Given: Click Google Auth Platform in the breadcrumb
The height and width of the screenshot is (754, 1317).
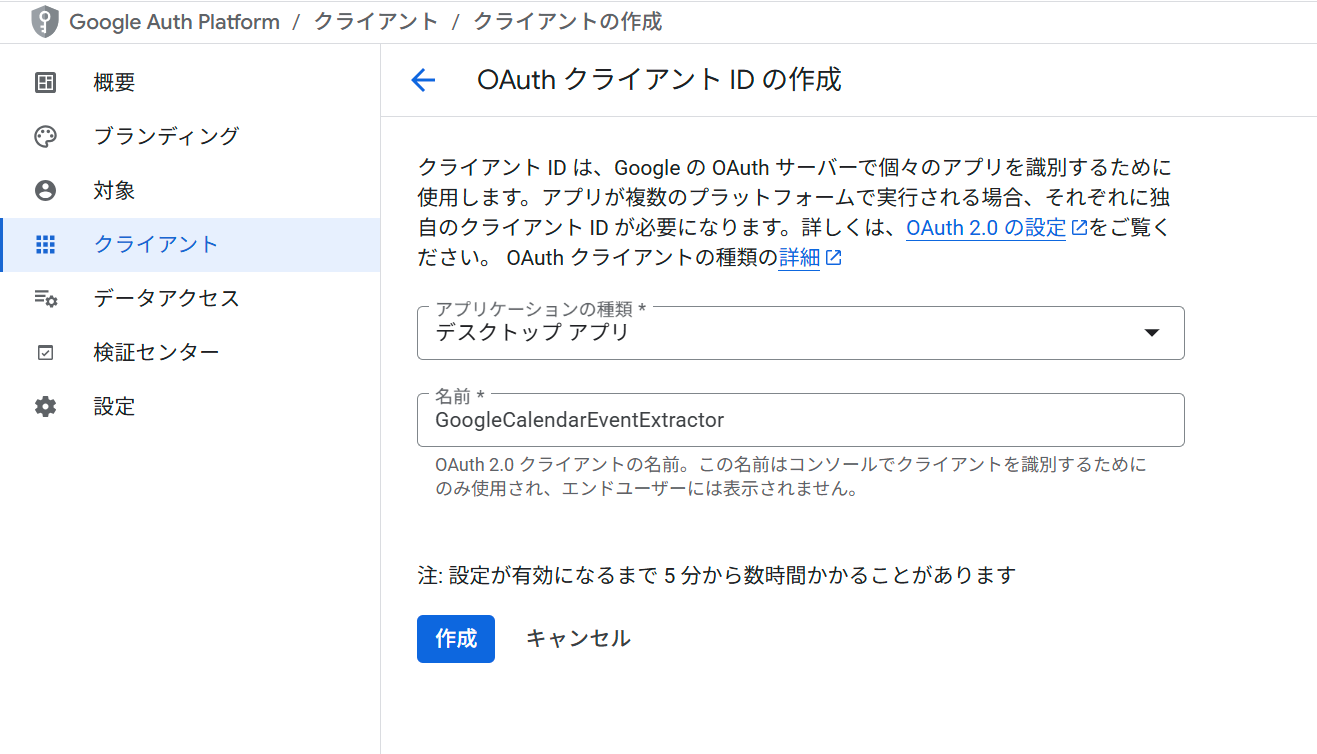Looking at the screenshot, I should pyautogui.click(x=173, y=21).
